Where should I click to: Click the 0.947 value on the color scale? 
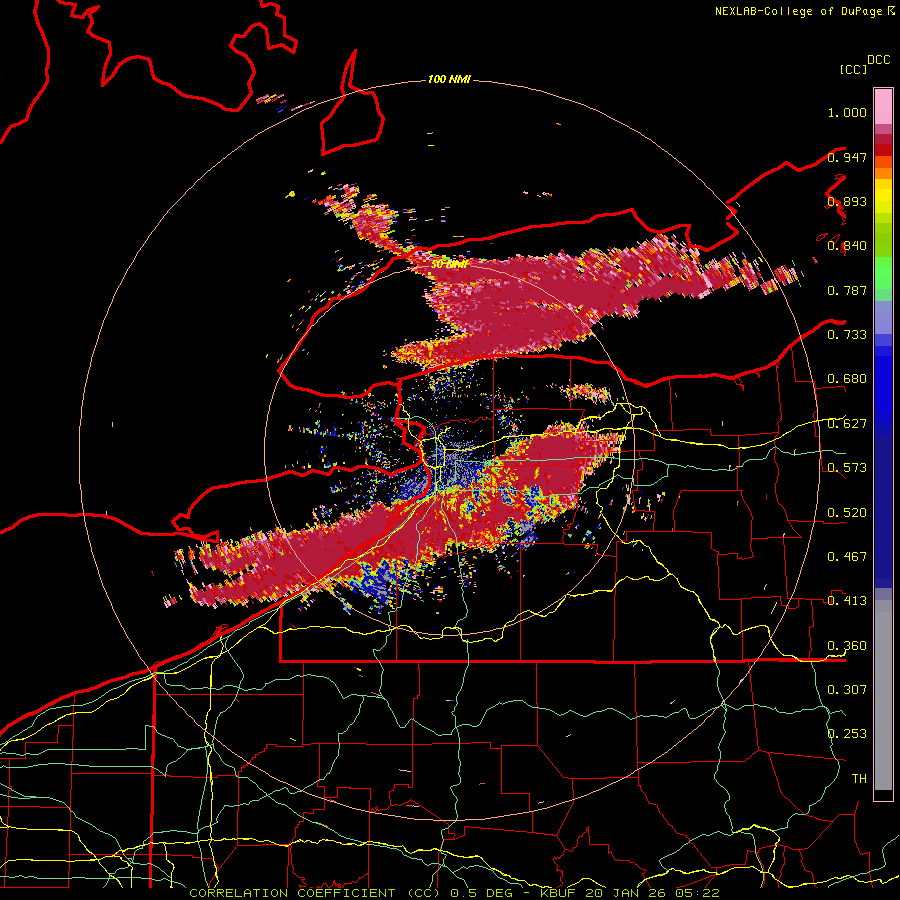click(847, 157)
